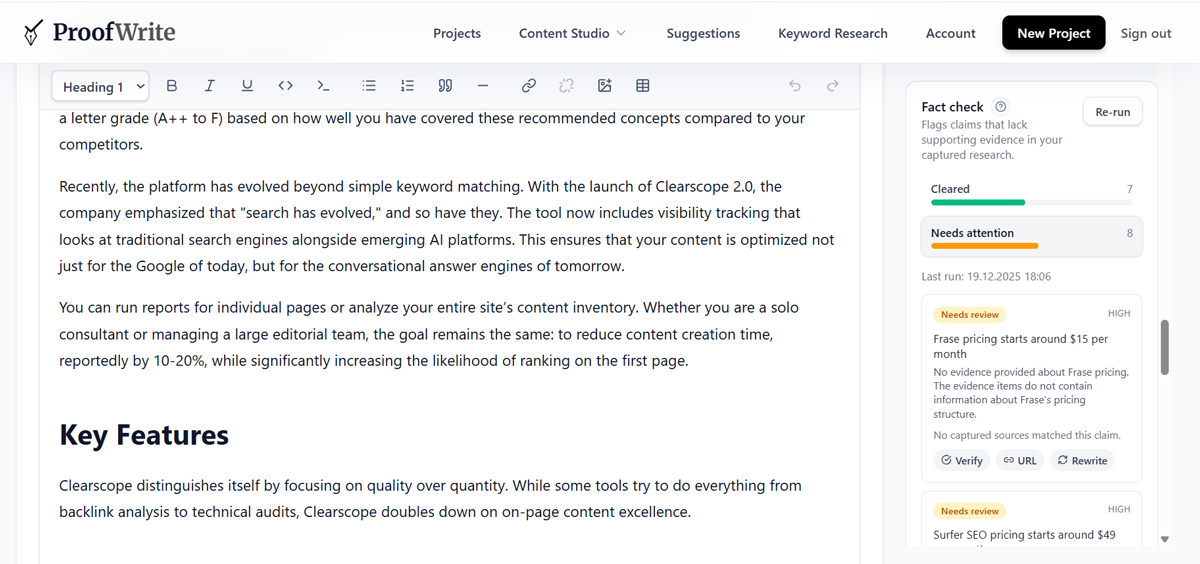1200x564 pixels.
Task: Click Verify on the Frase pricing claim
Action: point(961,460)
